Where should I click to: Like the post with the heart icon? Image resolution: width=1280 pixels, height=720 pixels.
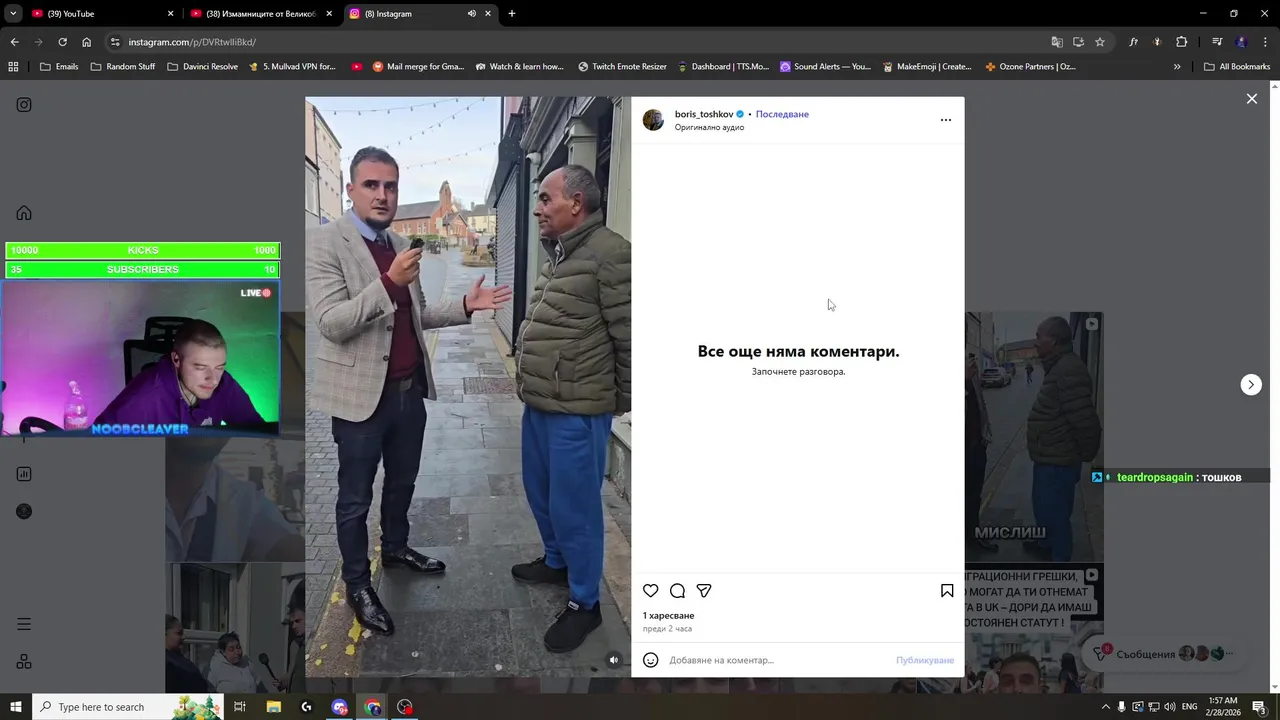point(650,591)
